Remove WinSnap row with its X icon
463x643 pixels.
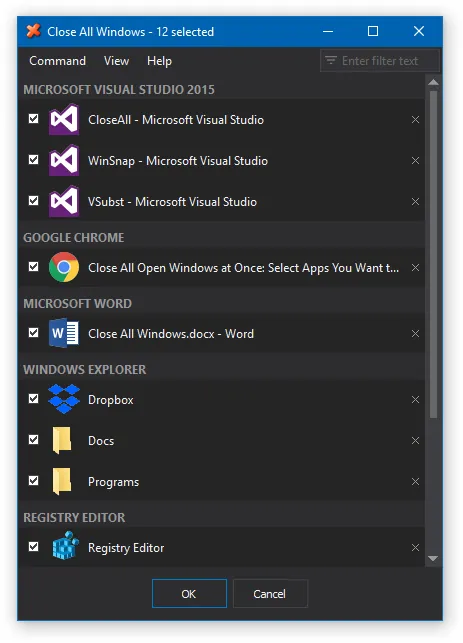415,161
